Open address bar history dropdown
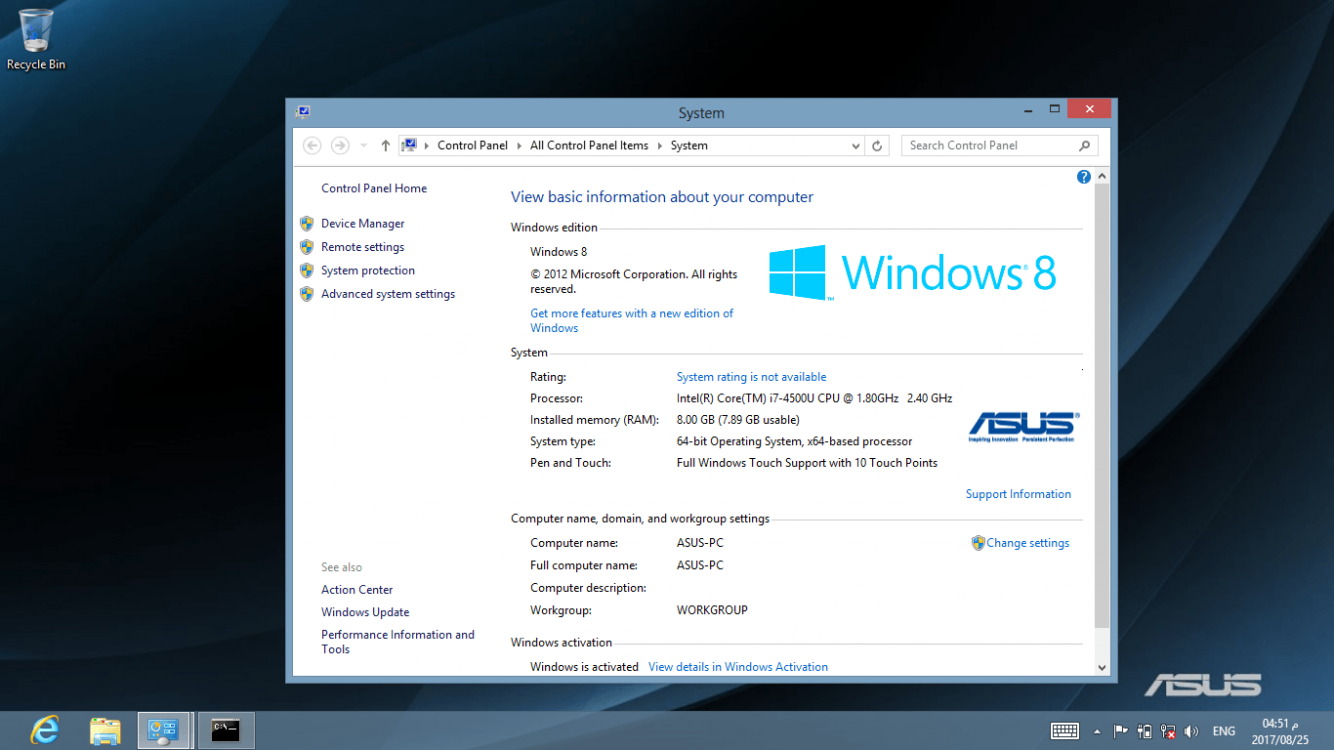The image size is (1334, 750). pyautogui.click(x=855, y=146)
